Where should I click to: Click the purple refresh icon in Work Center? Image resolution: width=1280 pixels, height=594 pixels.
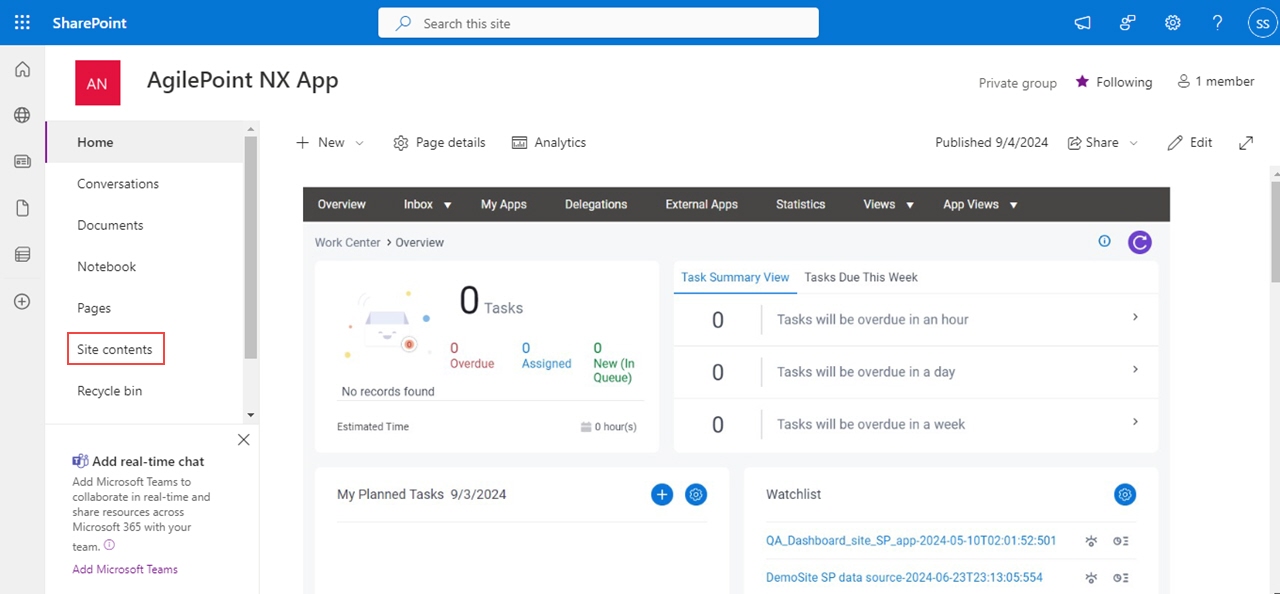1140,242
